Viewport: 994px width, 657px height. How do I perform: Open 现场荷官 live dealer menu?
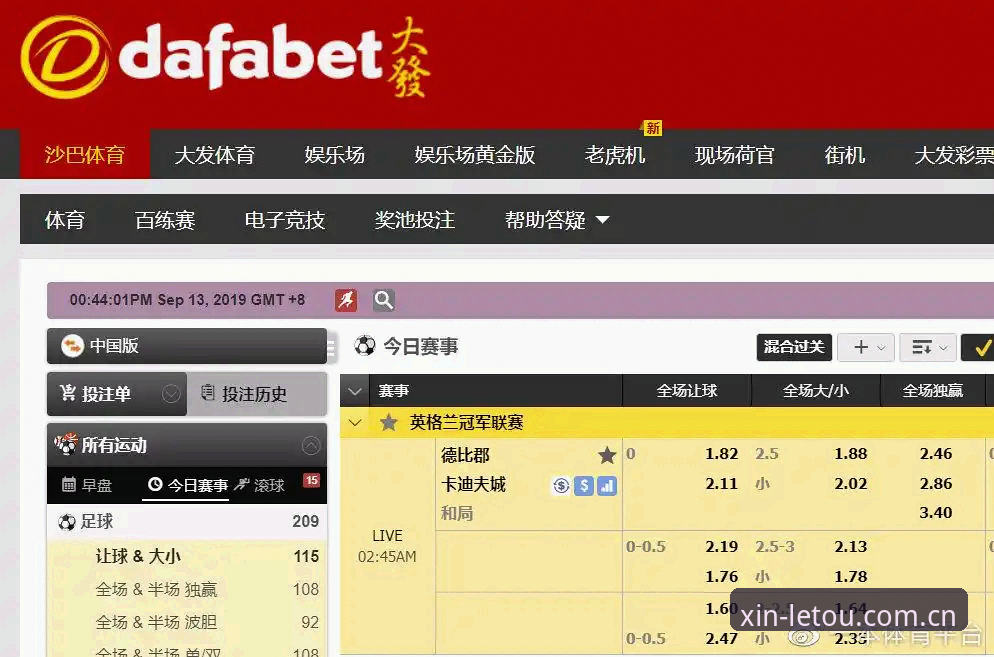(x=734, y=155)
